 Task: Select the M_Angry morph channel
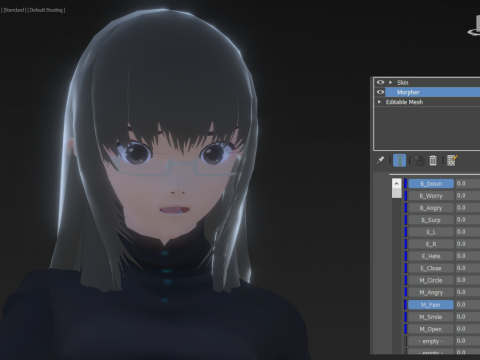coord(431,292)
